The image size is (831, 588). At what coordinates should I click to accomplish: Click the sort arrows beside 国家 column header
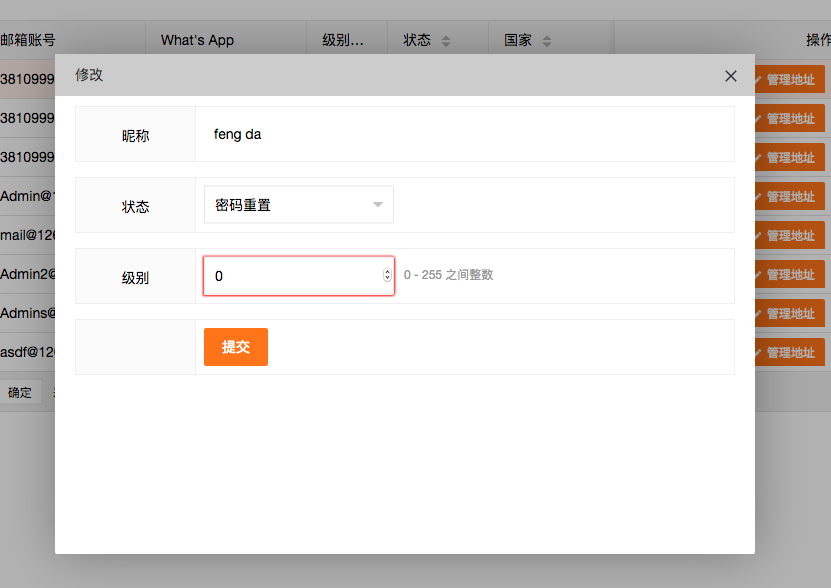[x=547, y=41]
